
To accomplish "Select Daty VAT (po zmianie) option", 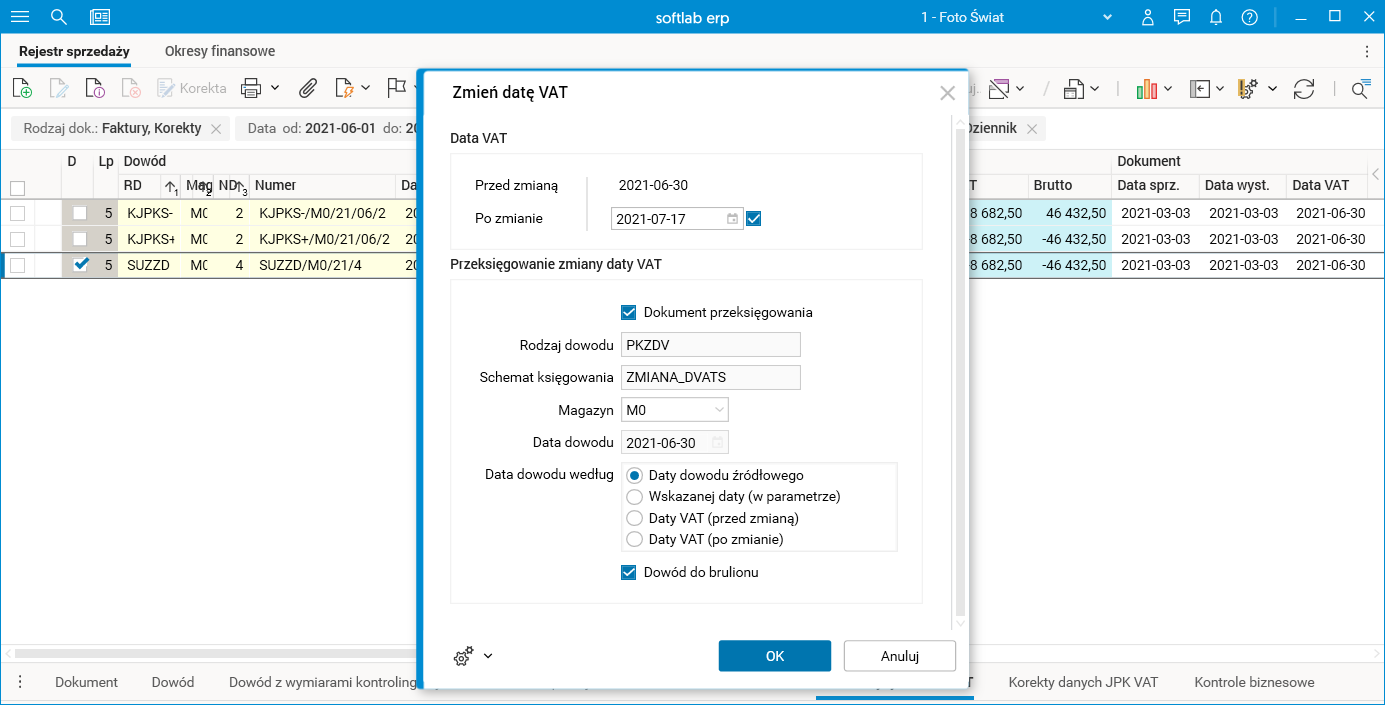I will coord(633,539).
